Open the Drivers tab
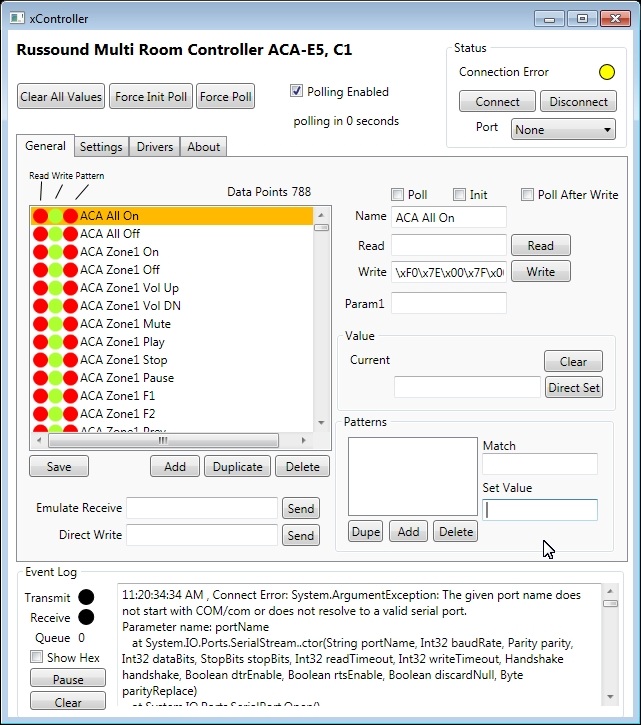 tap(154, 147)
